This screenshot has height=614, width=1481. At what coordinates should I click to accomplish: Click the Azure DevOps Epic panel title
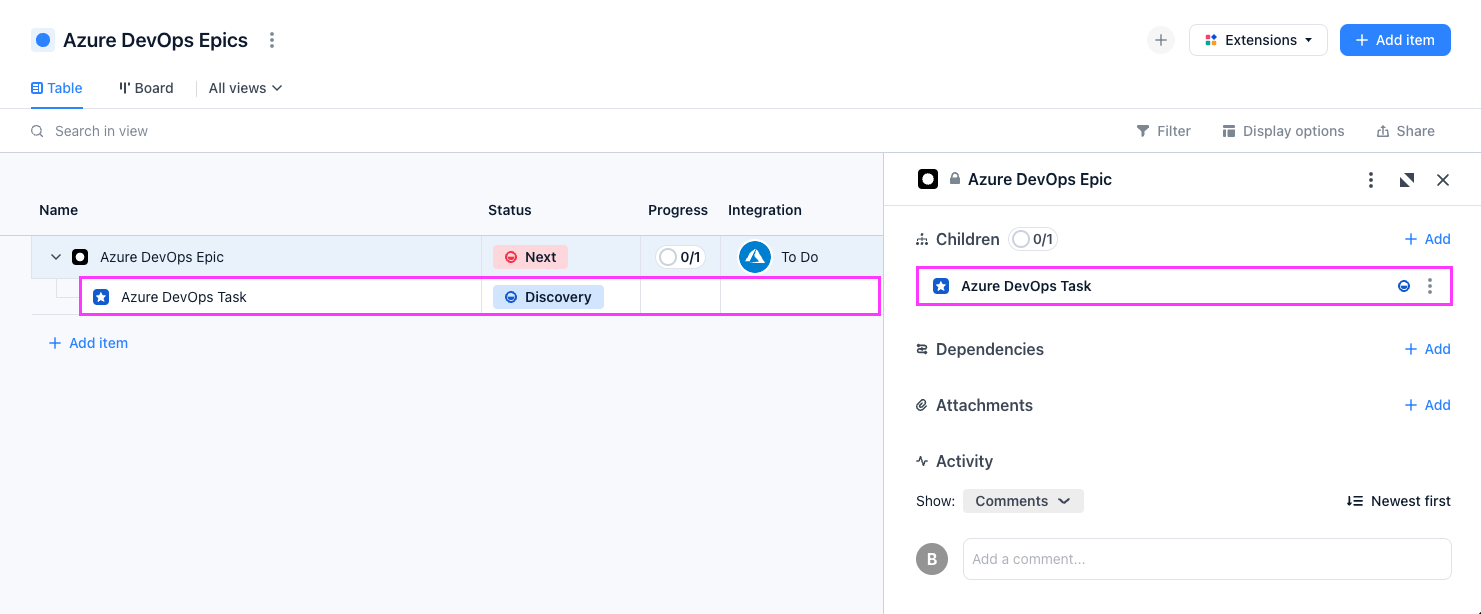1040,179
